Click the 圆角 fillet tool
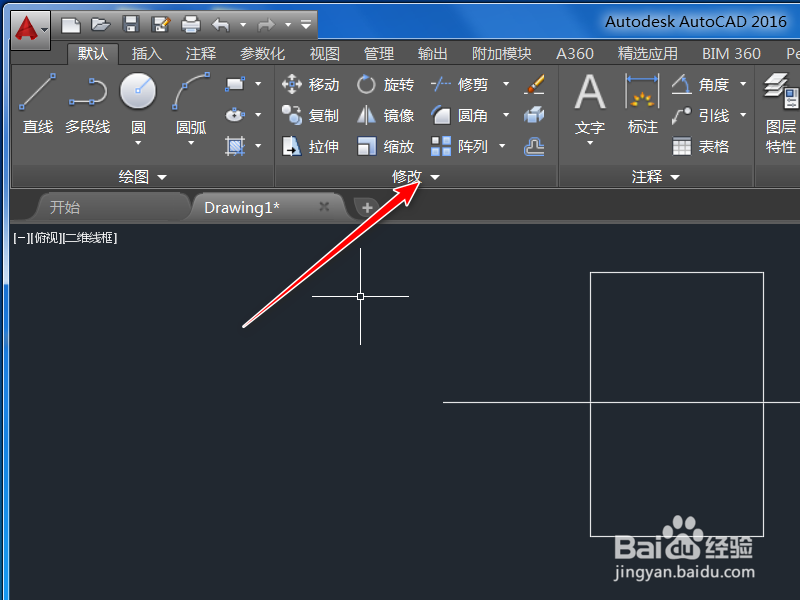The width and height of the screenshot is (800, 600). pyautogui.click(x=460, y=115)
